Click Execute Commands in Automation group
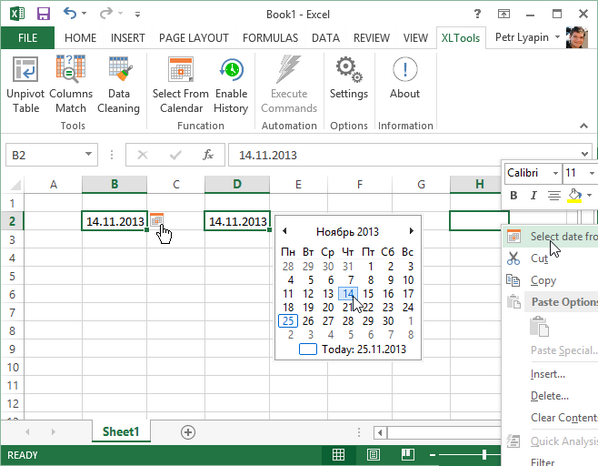Image resolution: width=598 pixels, height=466 pixels. click(x=289, y=85)
